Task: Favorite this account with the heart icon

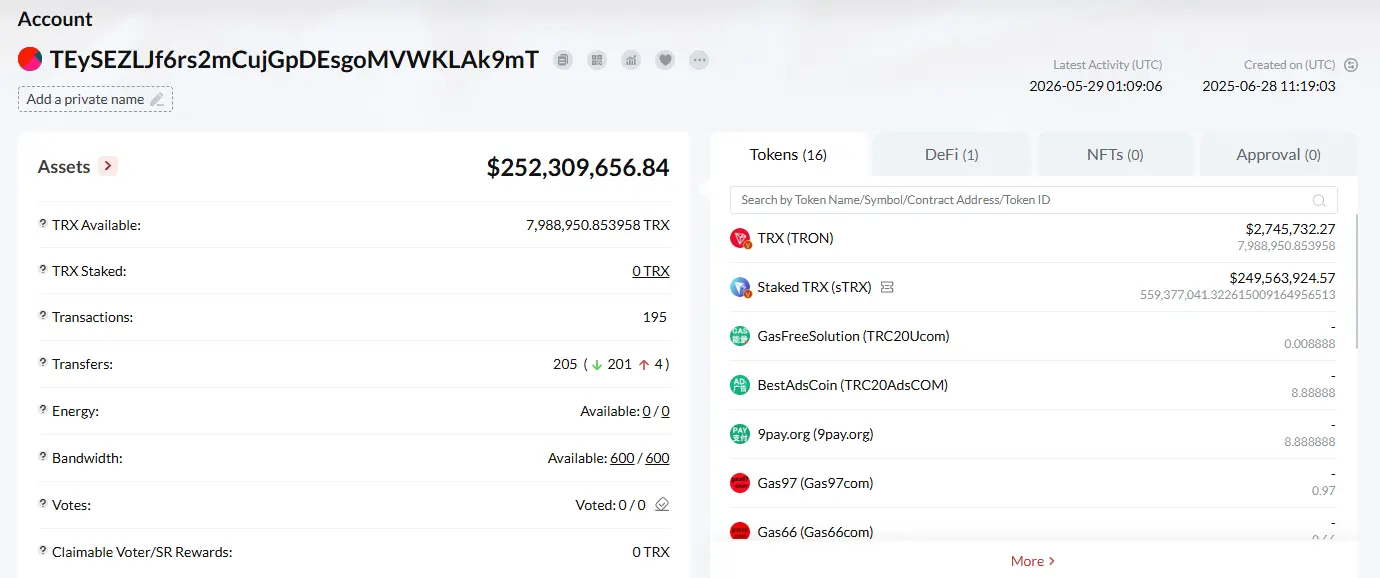Action: pos(665,60)
